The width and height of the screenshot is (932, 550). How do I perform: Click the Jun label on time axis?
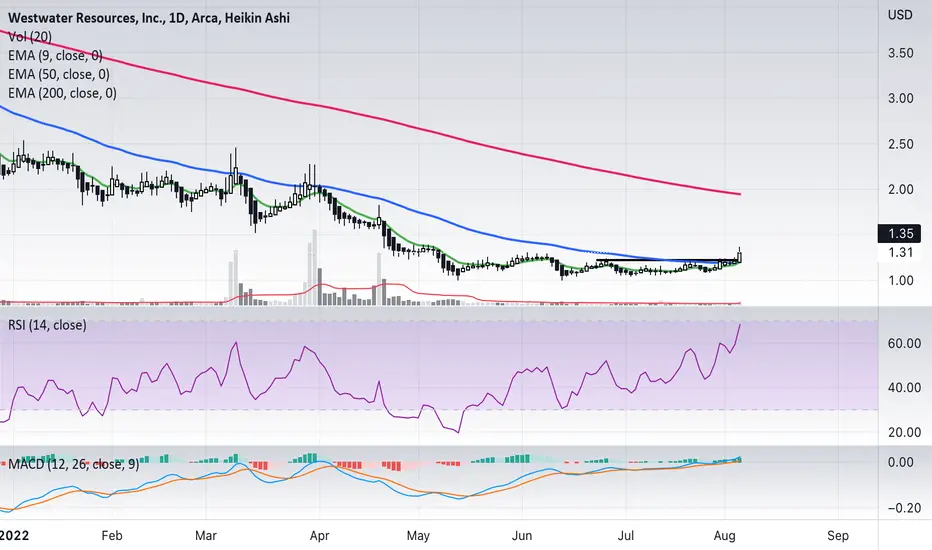(x=521, y=536)
